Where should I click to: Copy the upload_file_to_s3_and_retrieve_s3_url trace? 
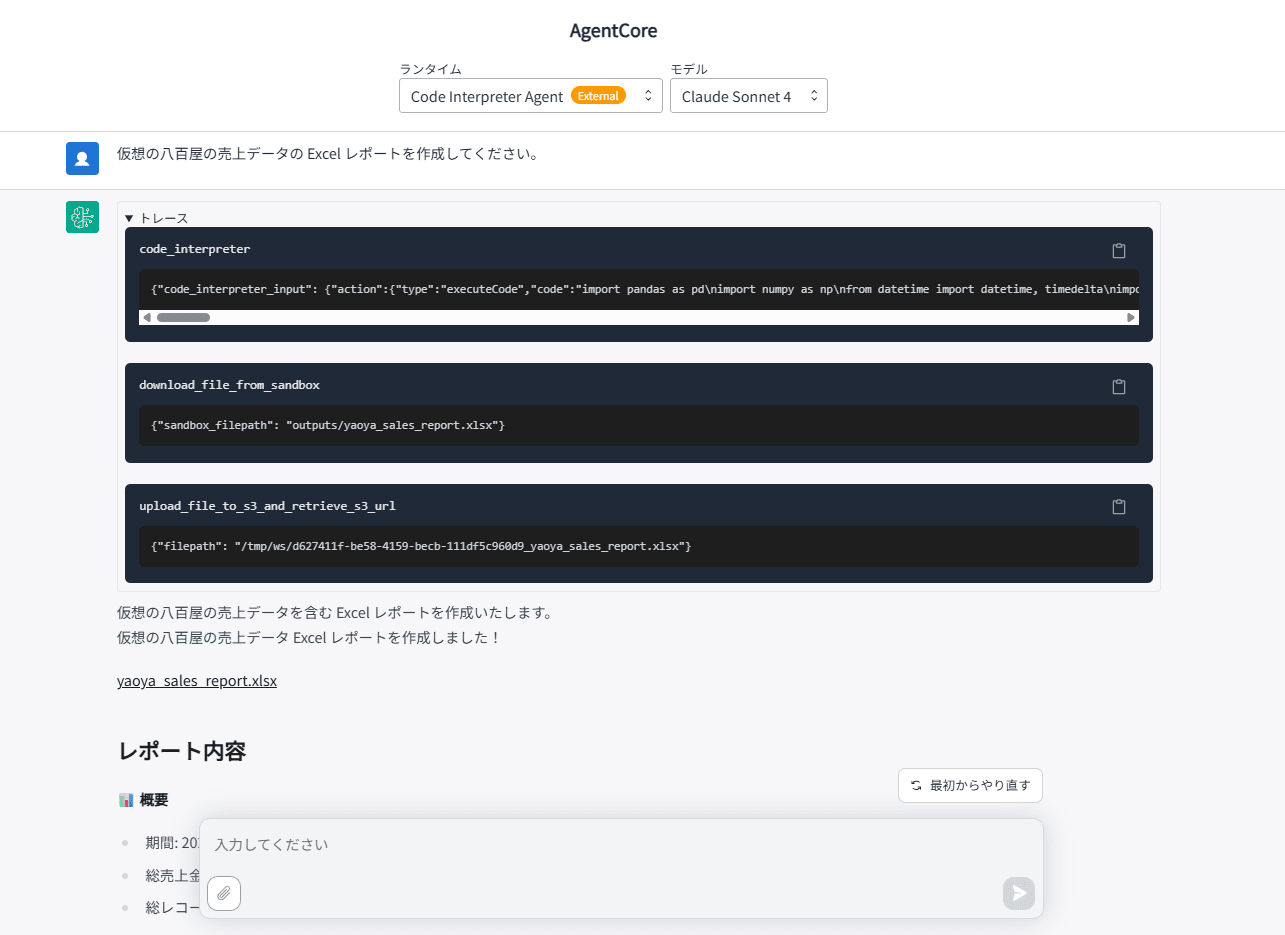click(1119, 507)
